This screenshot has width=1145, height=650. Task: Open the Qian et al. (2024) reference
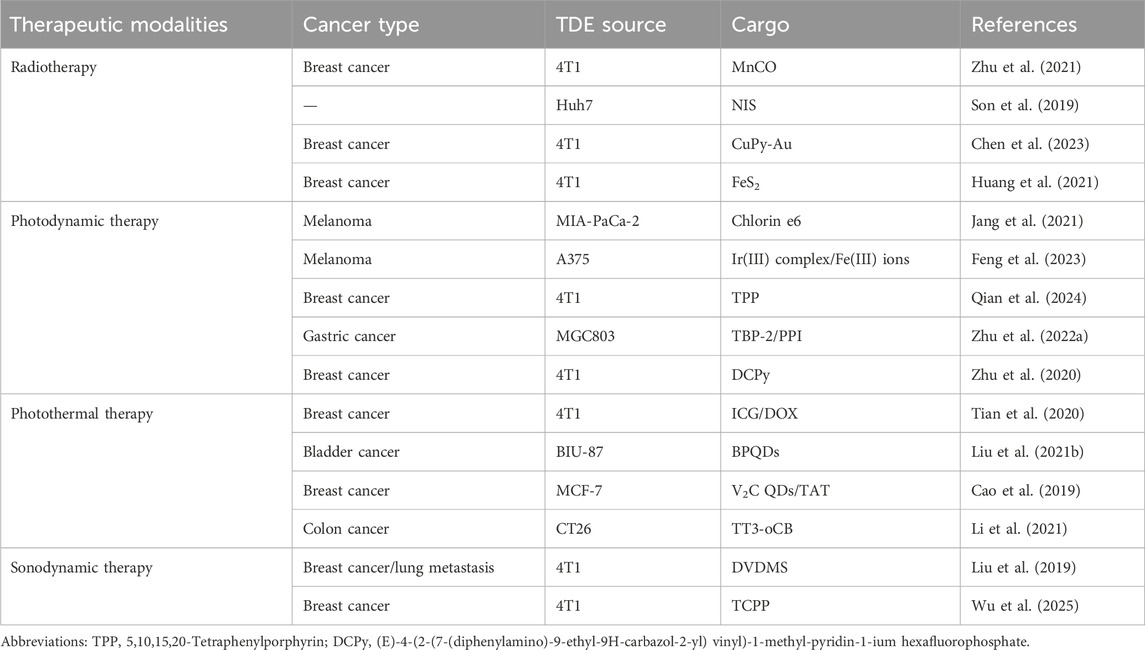(1028, 298)
